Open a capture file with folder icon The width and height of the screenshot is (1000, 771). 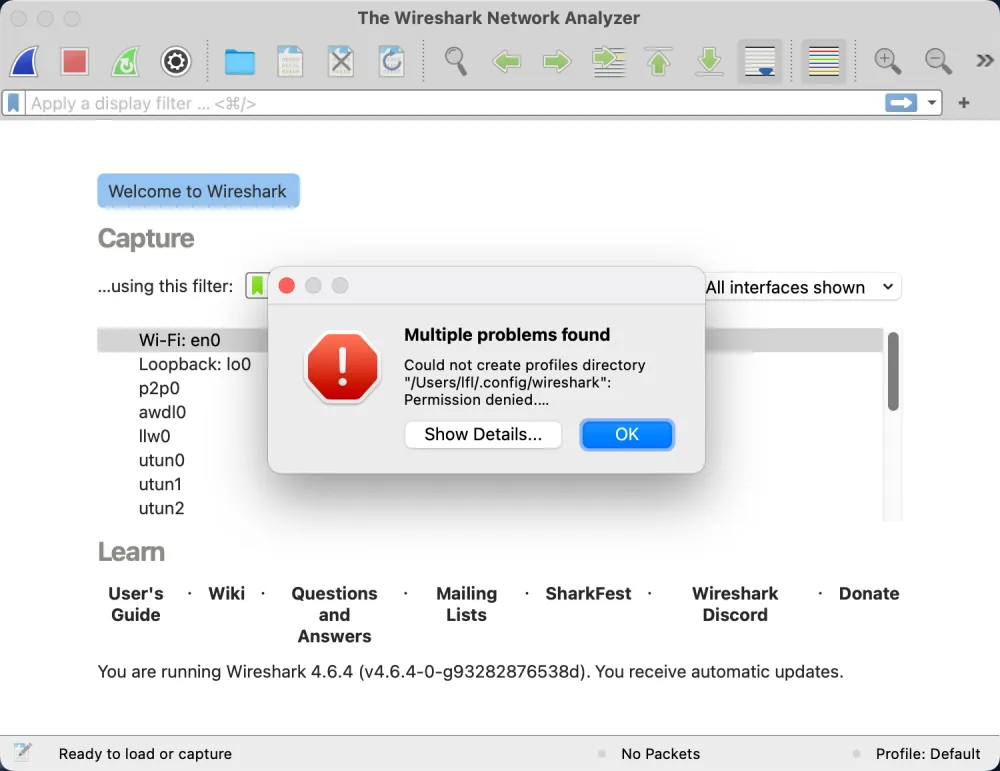[240, 62]
